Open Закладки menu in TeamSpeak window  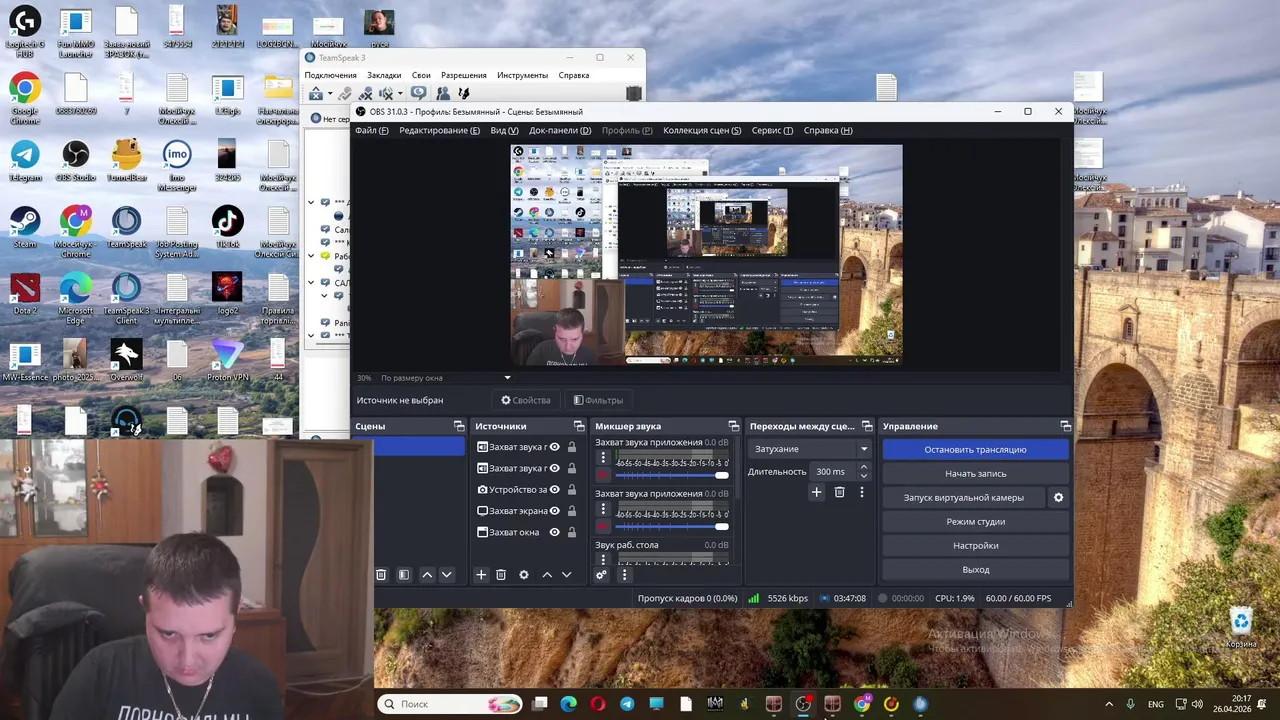384,75
